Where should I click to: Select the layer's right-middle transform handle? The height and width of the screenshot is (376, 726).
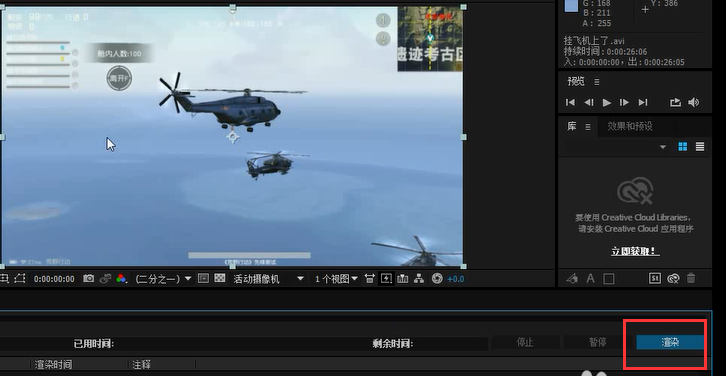(x=463, y=137)
